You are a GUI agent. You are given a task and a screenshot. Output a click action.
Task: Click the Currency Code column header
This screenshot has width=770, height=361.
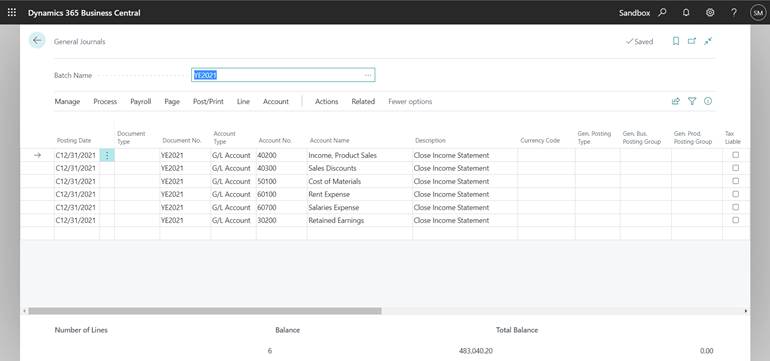pos(540,140)
